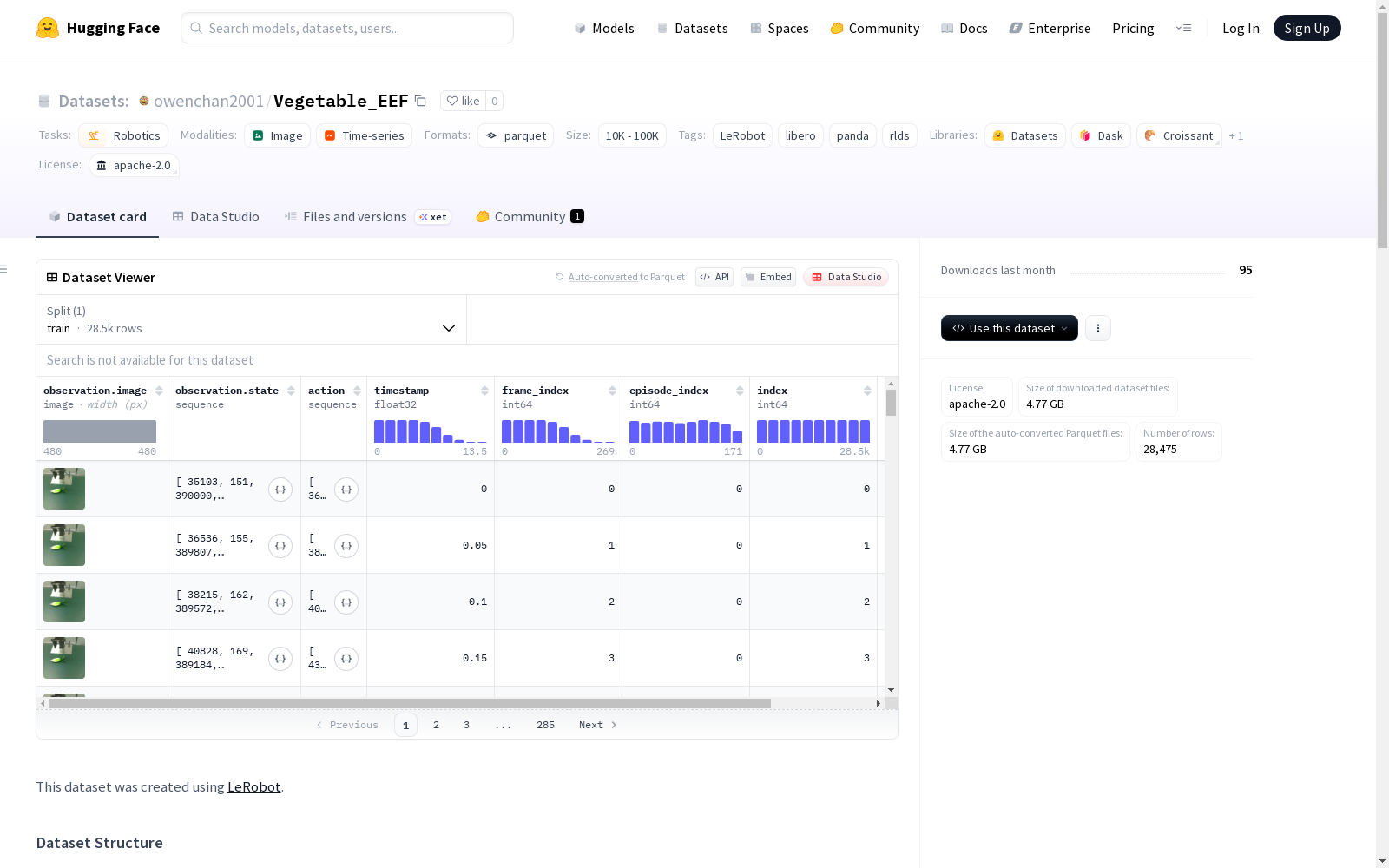Click the dataset table vertical scrollbar
Image resolution: width=1389 pixels, height=868 pixels.
pos(891,403)
